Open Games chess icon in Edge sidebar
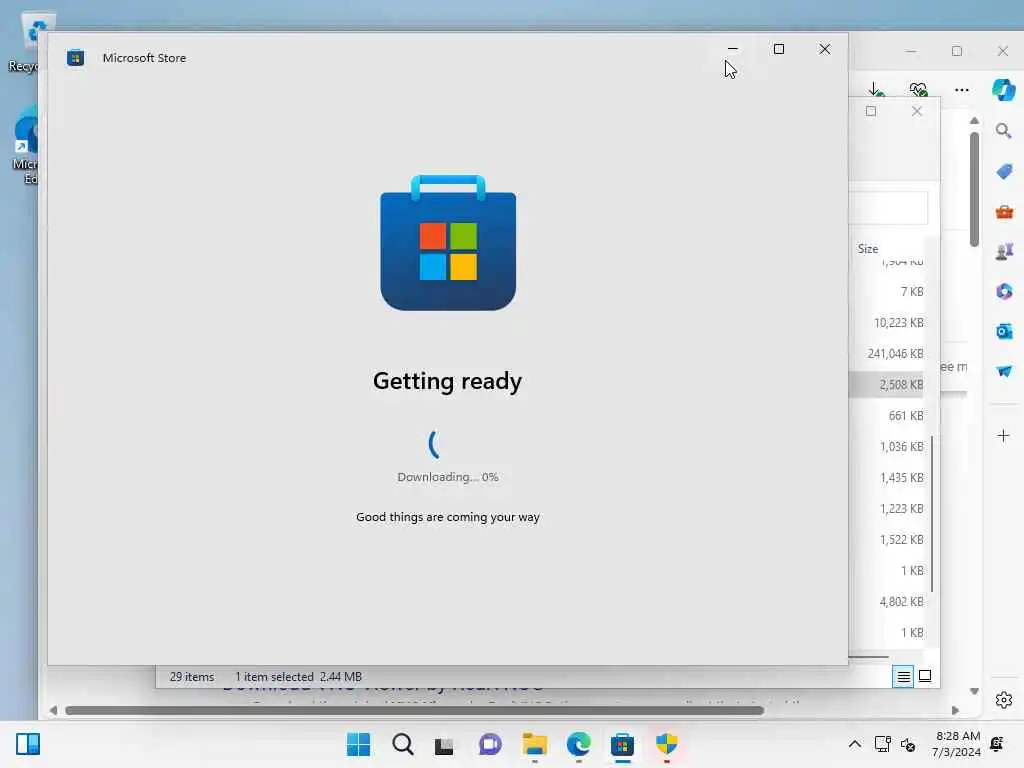The width and height of the screenshot is (1024, 768). (x=1004, y=251)
